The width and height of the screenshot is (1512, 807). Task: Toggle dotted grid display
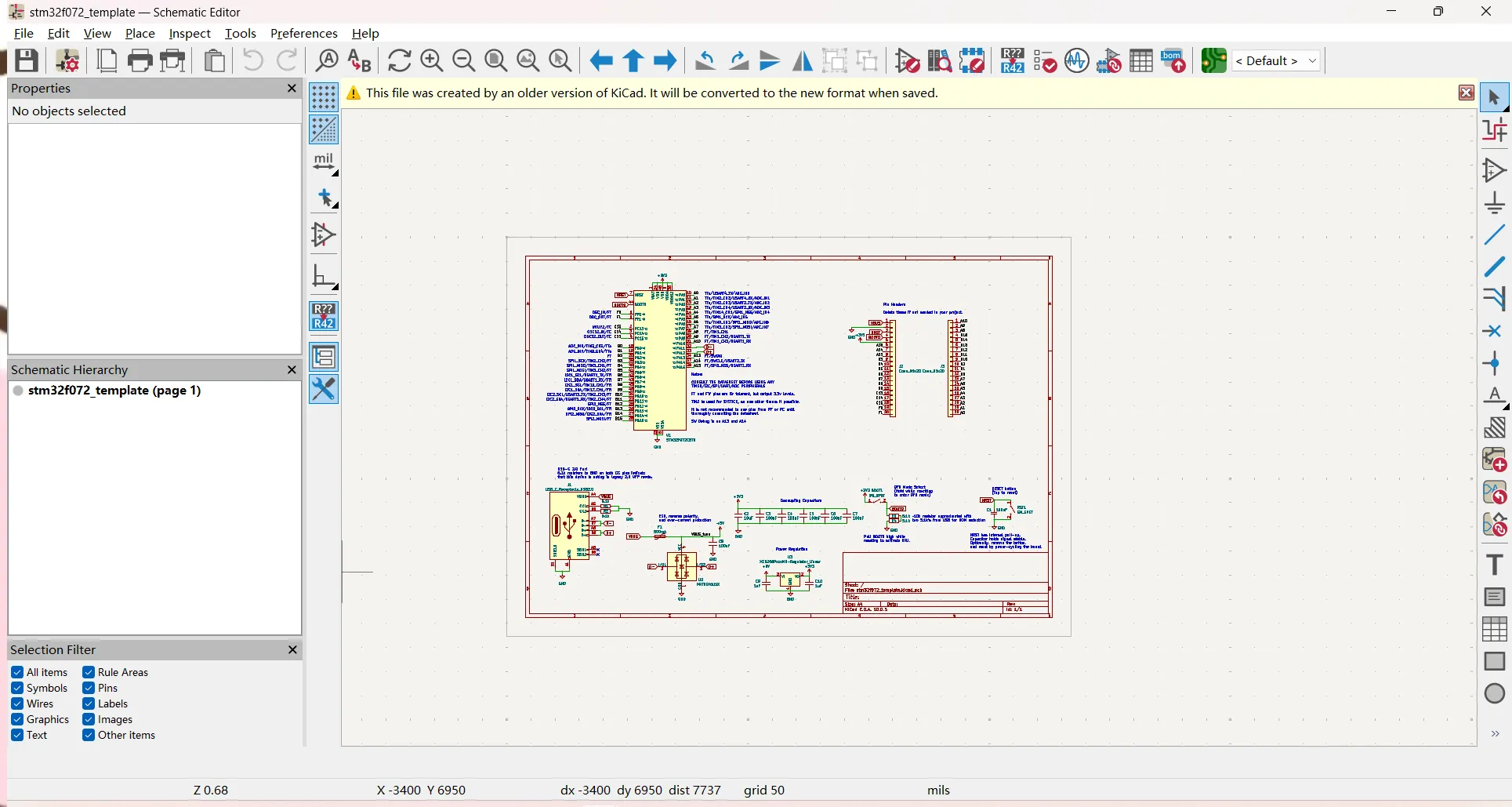tap(324, 97)
